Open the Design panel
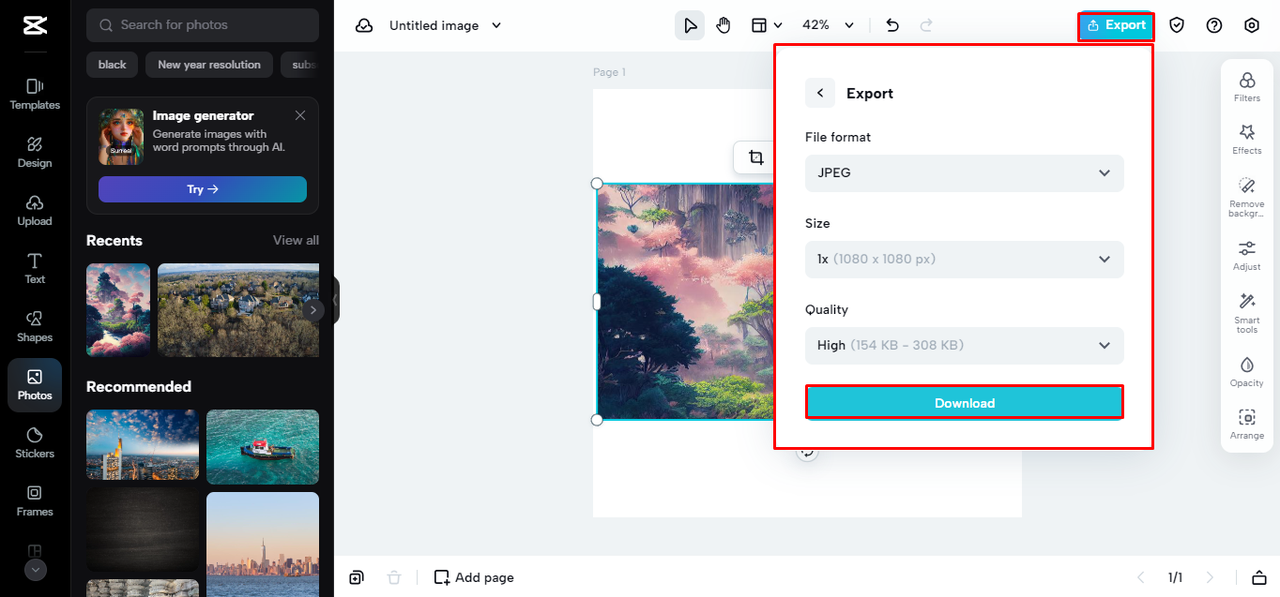The width and height of the screenshot is (1280, 597). (x=35, y=152)
